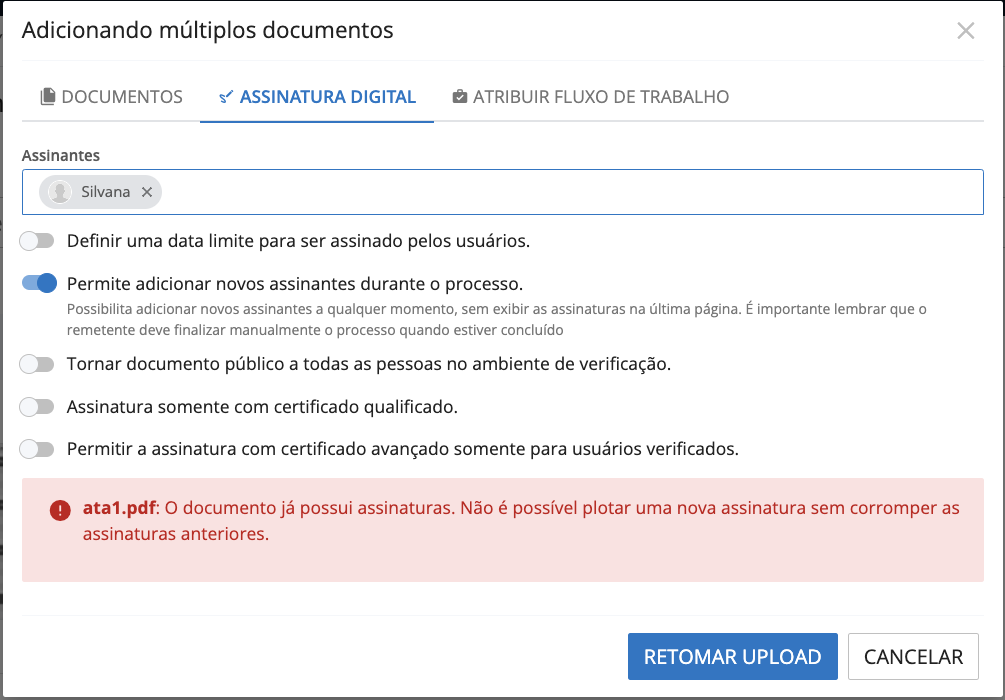Click the signature pen icon beside ASSINATURA DIGITAL
The width and height of the screenshot is (1005, 700).
[x=226, y=97]
